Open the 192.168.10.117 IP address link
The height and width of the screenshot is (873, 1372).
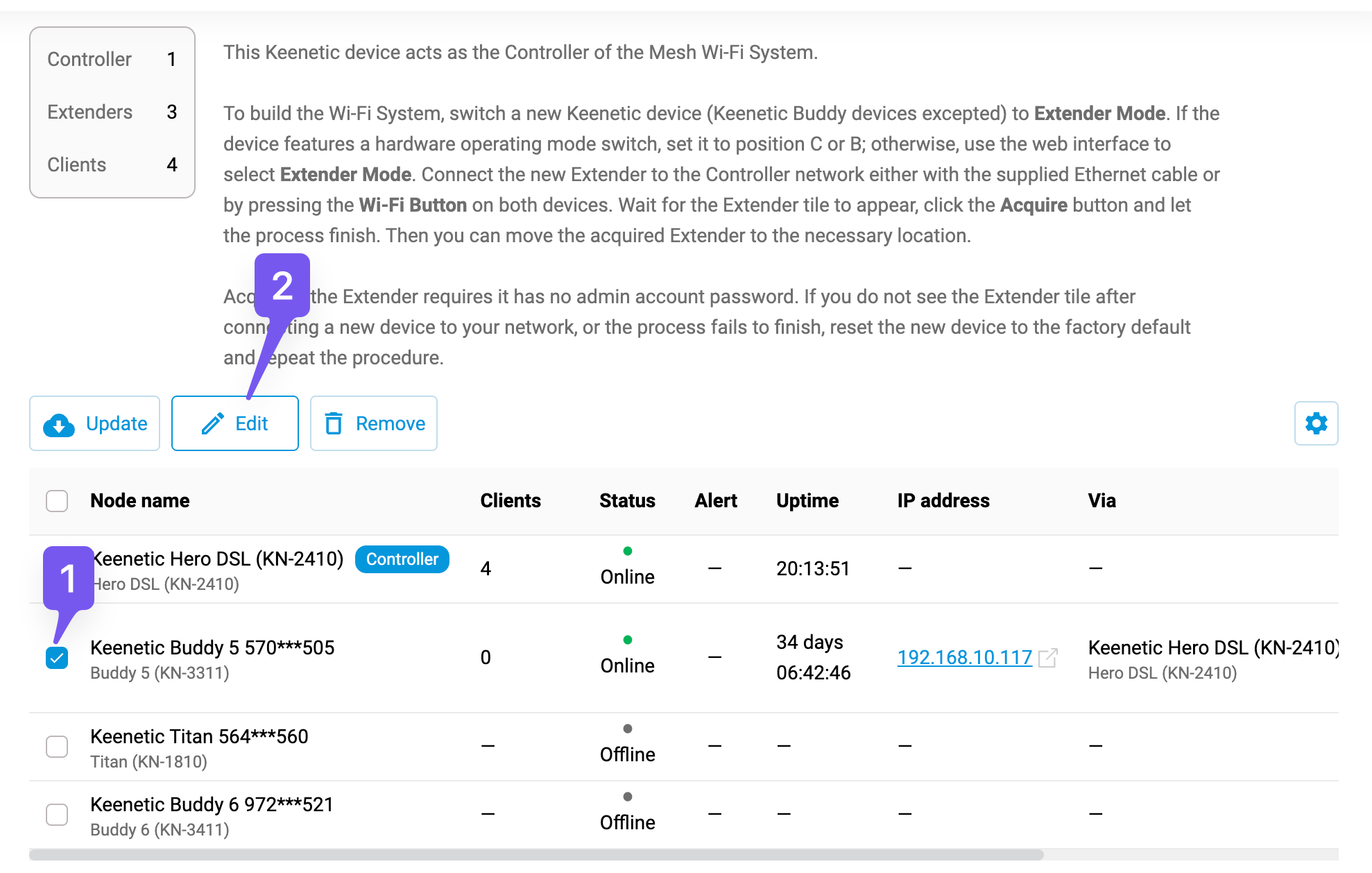[964, 657]
